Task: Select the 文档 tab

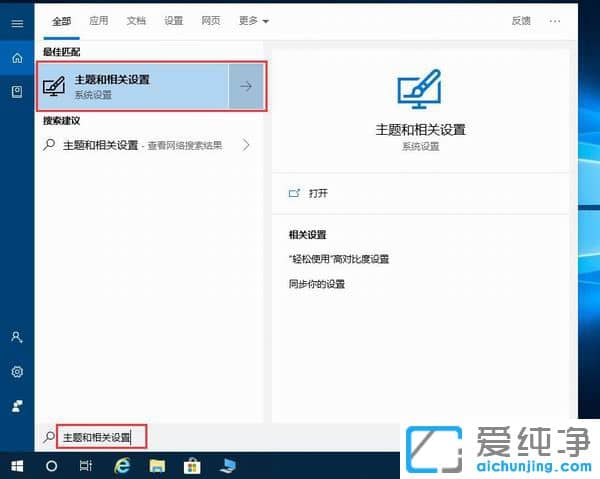Action: [136, 20]
